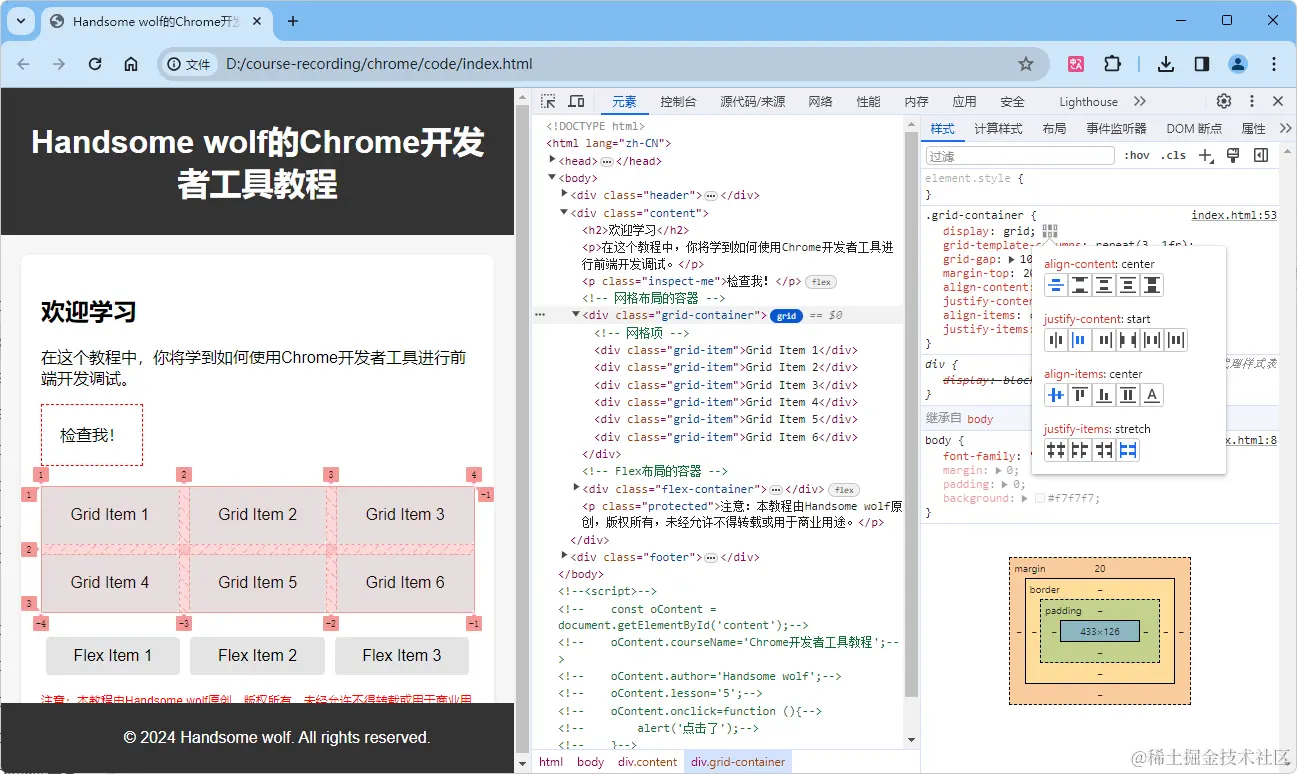Open the Lighthouse tab
Viewport: 1297px width, 774px height.
[x=1088, y=101]
